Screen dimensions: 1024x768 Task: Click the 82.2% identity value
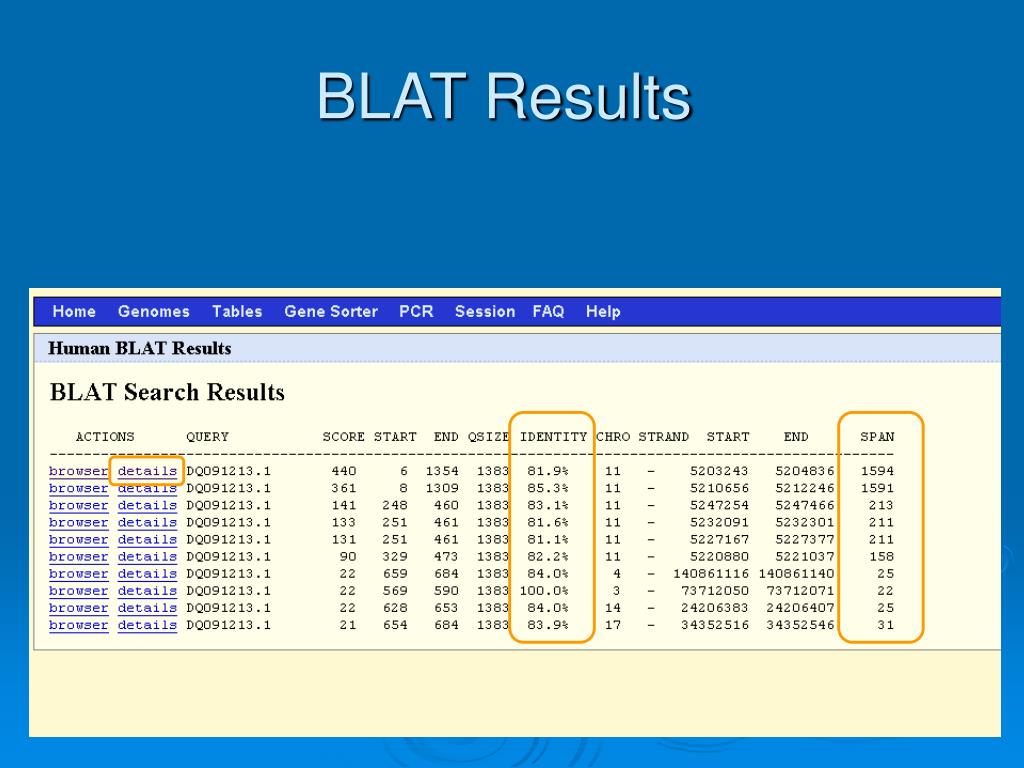tap(548, 556)
